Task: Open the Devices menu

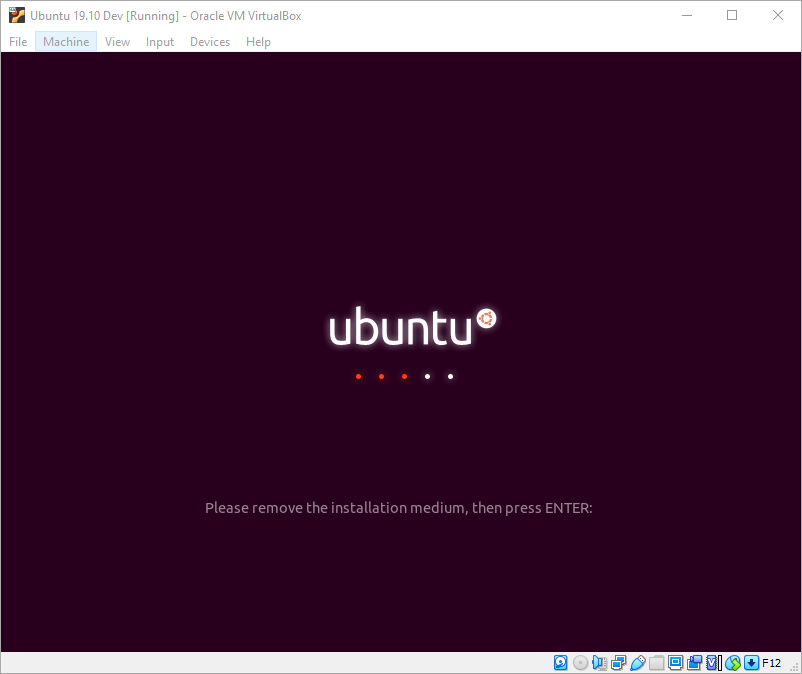Action: point(210,41)
